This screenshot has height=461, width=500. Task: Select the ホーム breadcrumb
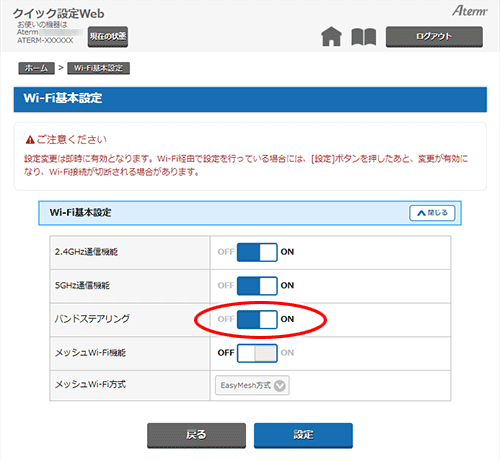coord(36,68)
